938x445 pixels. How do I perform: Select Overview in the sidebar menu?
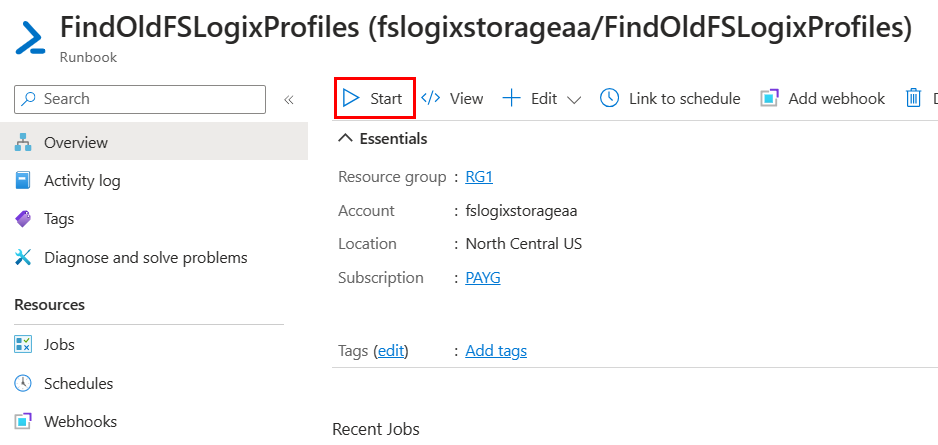click(x=75, y=143)
